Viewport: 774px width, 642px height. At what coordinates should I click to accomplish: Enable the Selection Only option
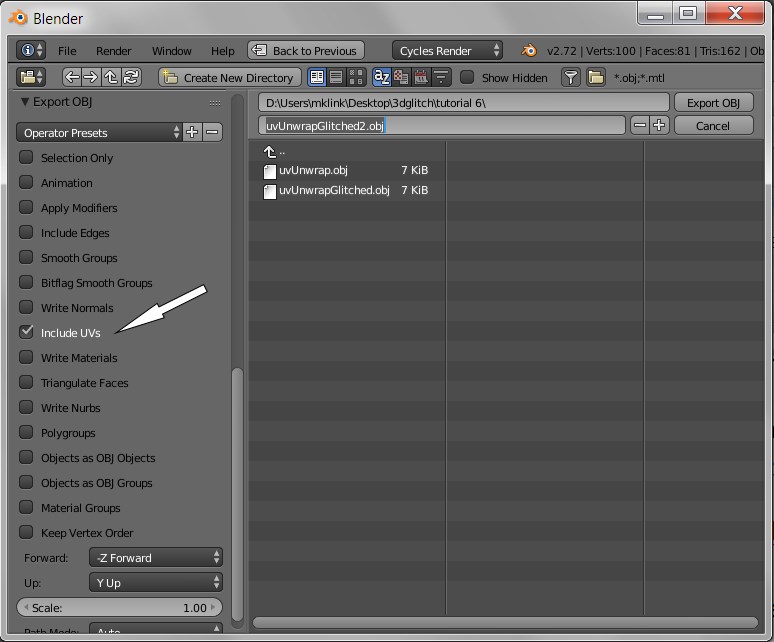coord(27,157)
